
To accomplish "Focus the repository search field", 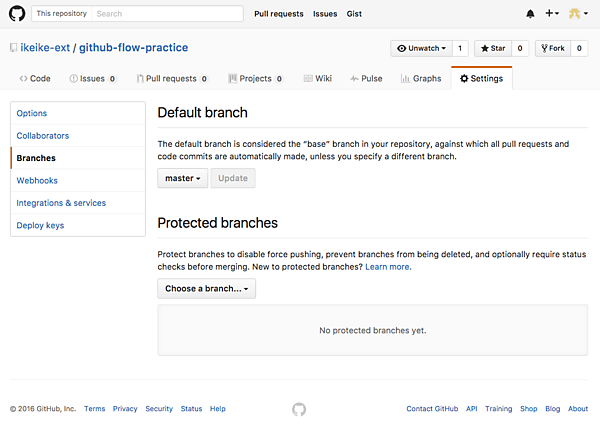I will coord(167,14).
